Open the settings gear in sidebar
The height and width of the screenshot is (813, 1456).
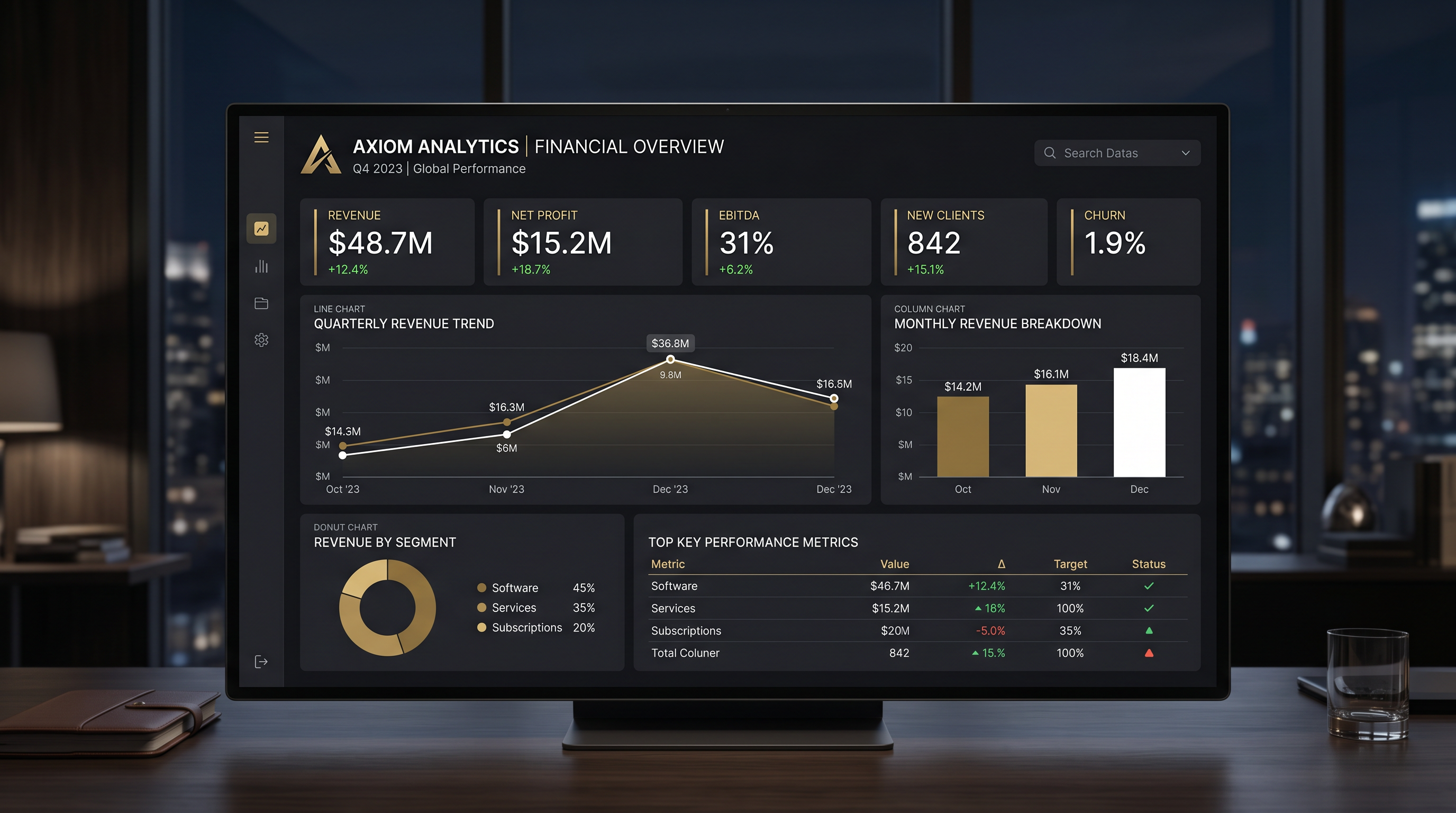click(261, 340)
